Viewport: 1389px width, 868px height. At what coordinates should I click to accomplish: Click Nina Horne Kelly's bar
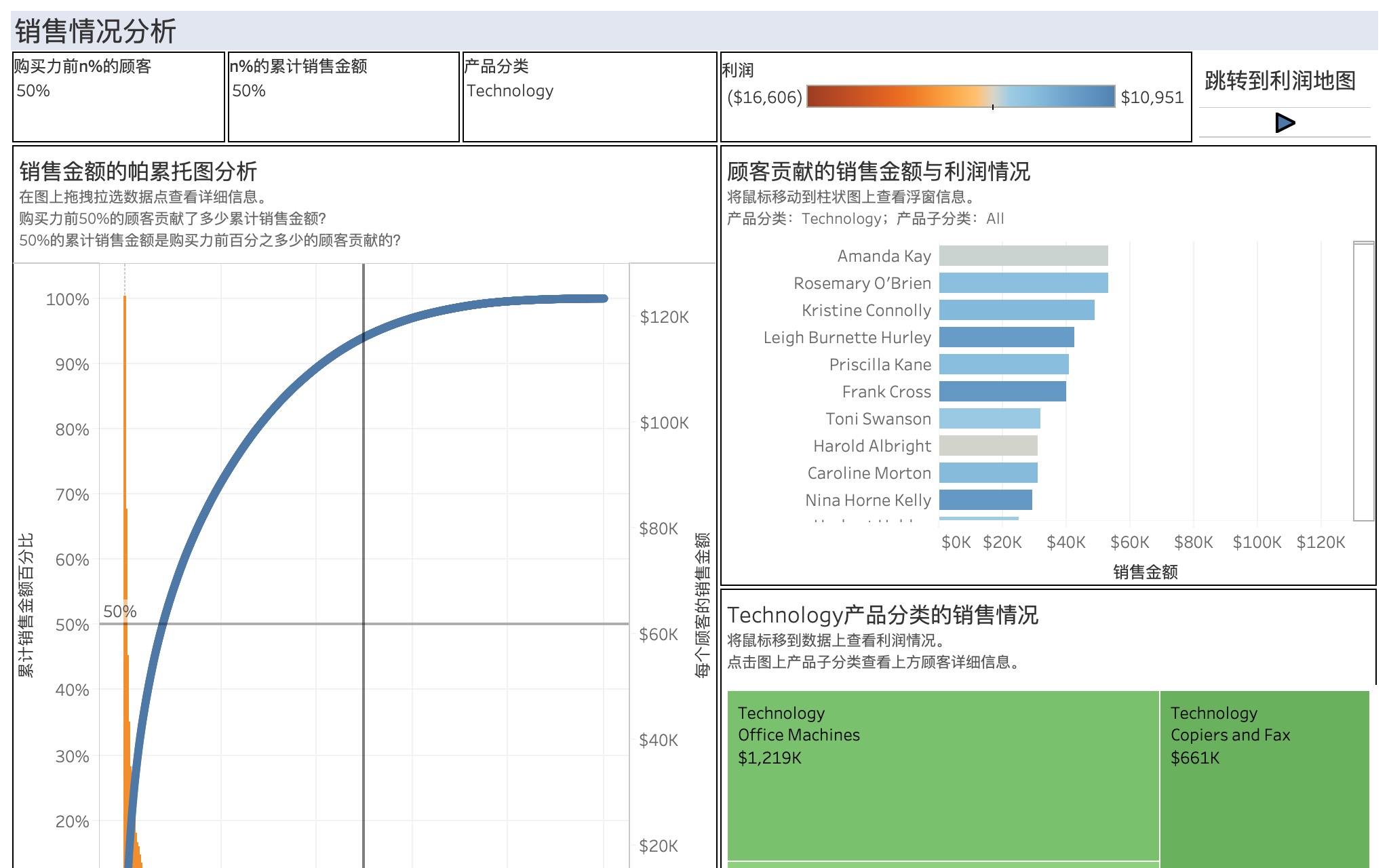coord(985,500)
